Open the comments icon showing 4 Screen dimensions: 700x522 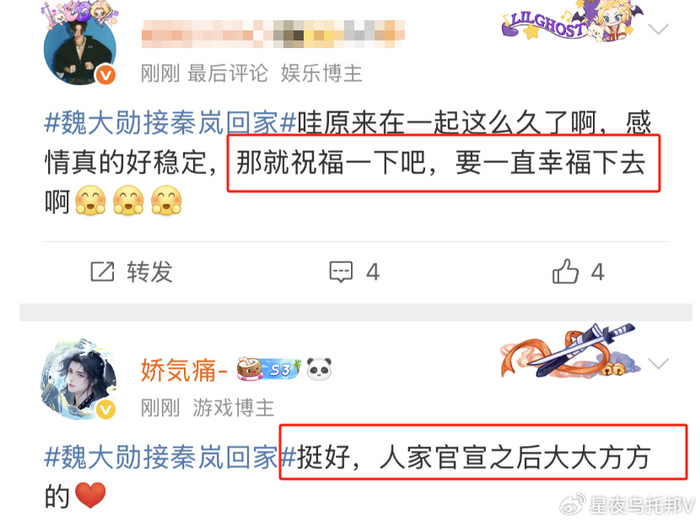[x=341, y=271]
